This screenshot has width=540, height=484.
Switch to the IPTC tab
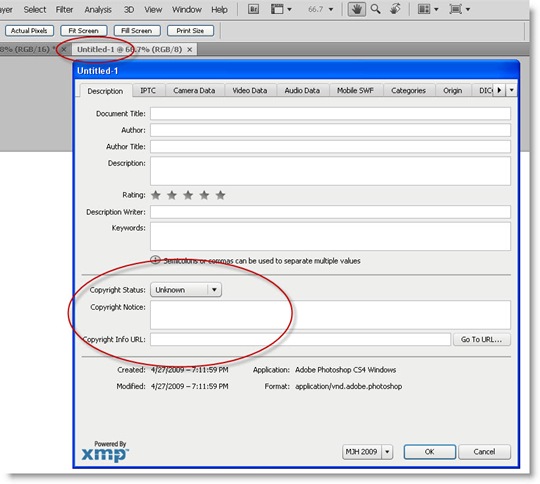pyautogui.click(x=148, y=91)
